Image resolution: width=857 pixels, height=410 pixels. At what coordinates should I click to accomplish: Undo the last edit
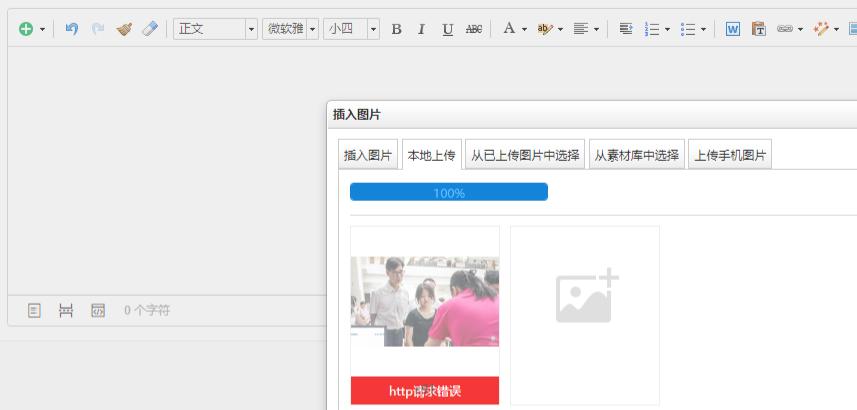72,29
